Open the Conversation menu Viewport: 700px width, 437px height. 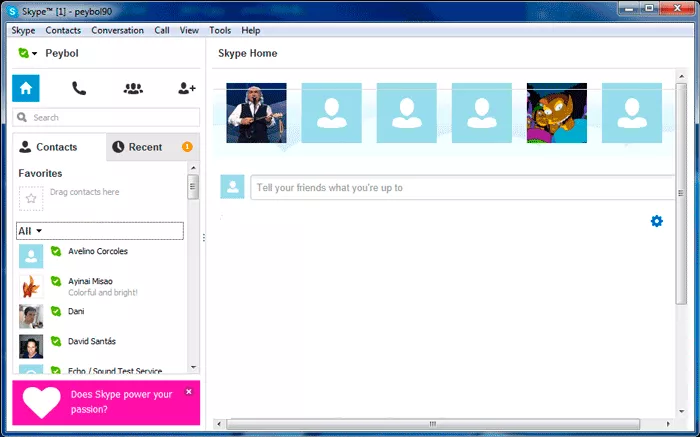point(117,30)
